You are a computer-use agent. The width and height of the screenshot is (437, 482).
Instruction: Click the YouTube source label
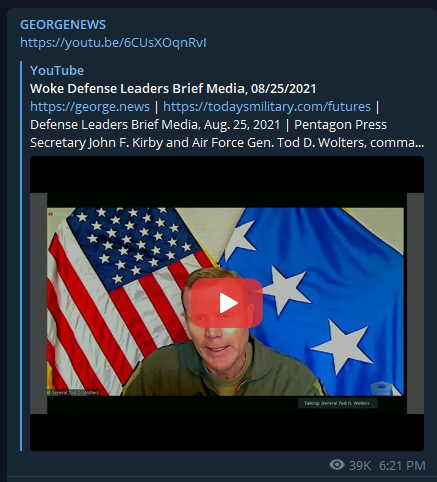click(57, 71)
